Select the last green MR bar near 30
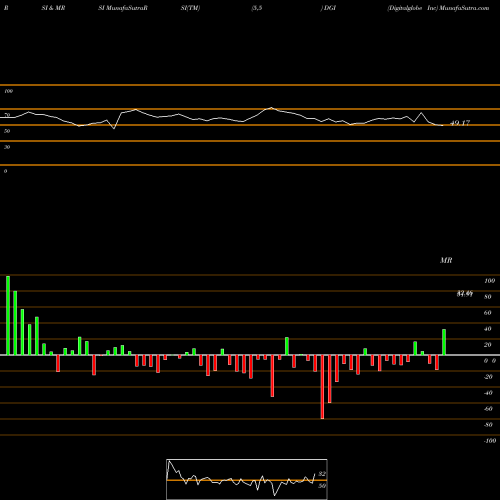The width and height of the screenshot is (500, 500). 444,342
